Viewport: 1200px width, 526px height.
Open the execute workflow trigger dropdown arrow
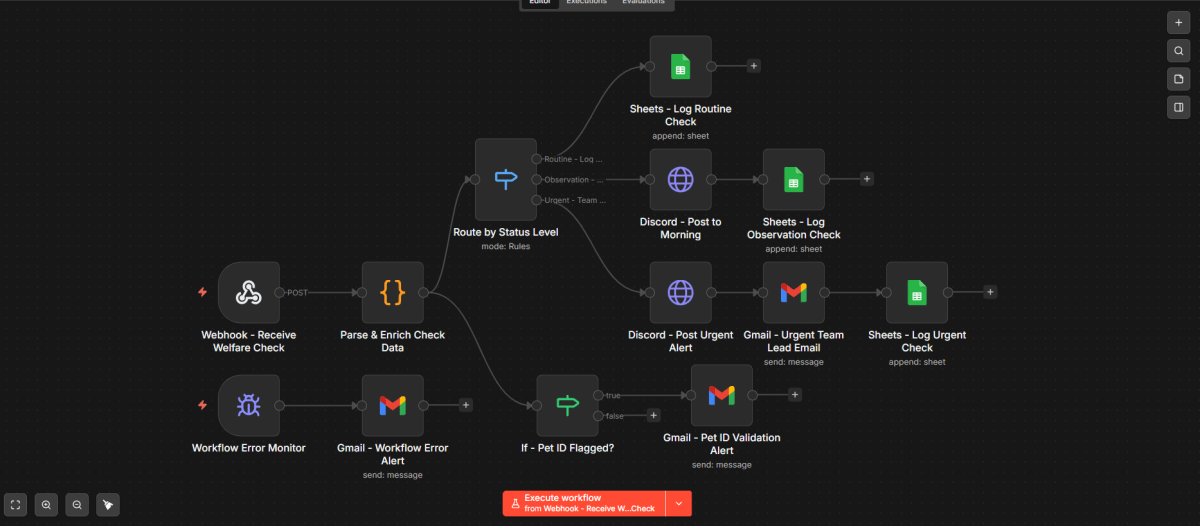[679, 503]
